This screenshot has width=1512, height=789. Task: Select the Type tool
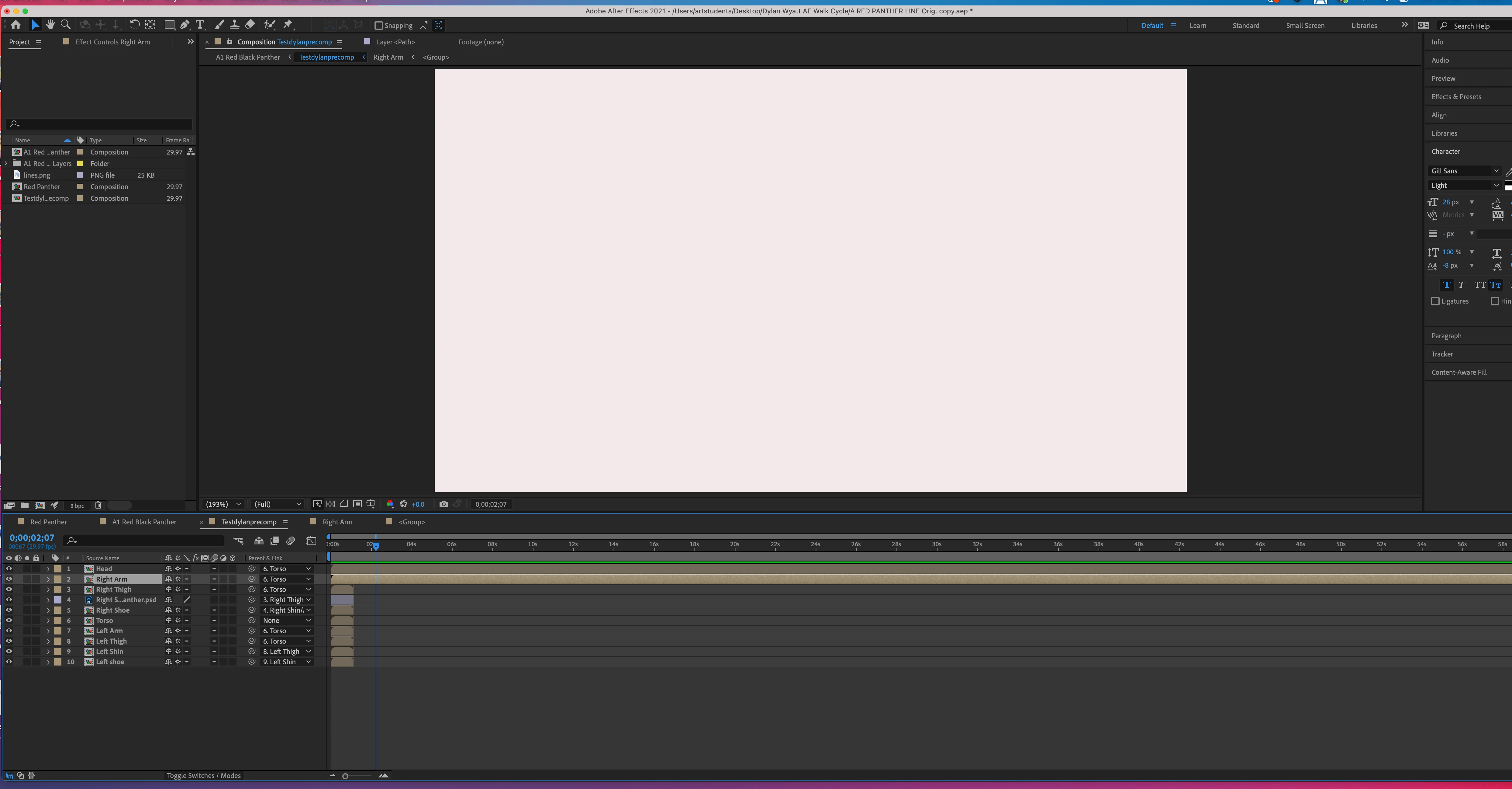tap(200, 25)
